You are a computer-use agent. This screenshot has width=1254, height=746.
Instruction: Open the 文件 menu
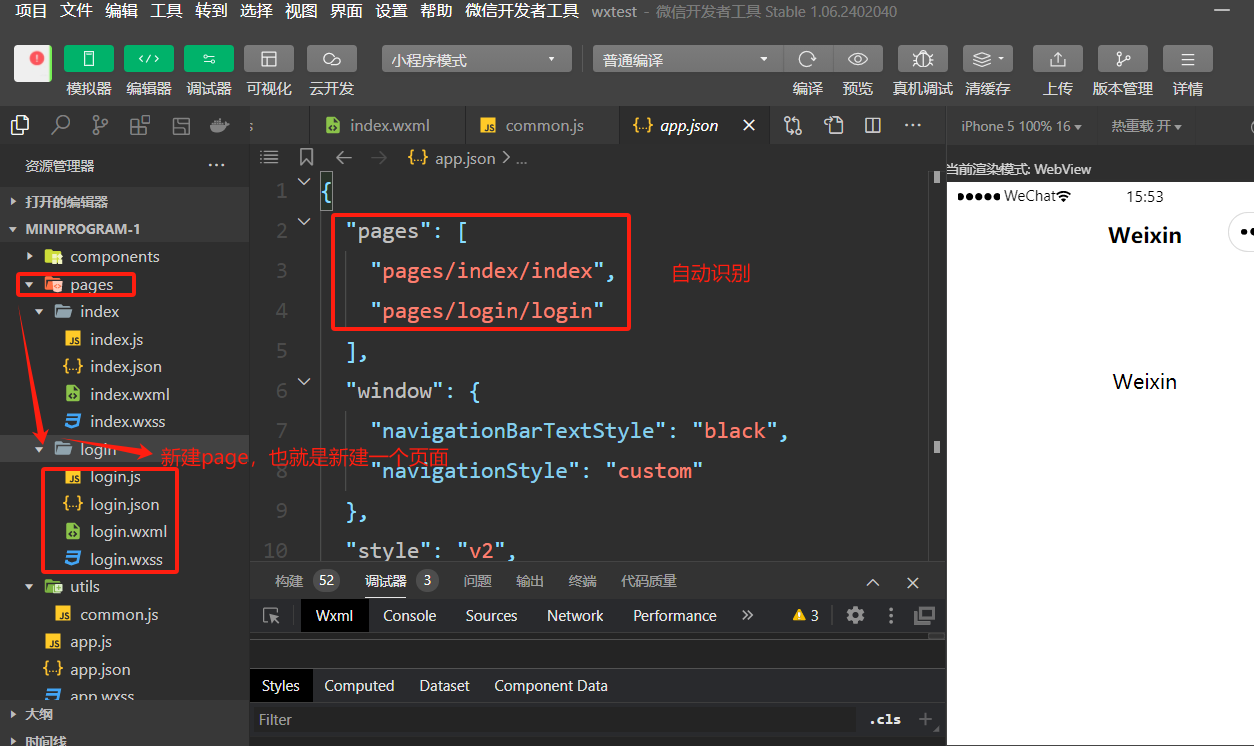77,11
